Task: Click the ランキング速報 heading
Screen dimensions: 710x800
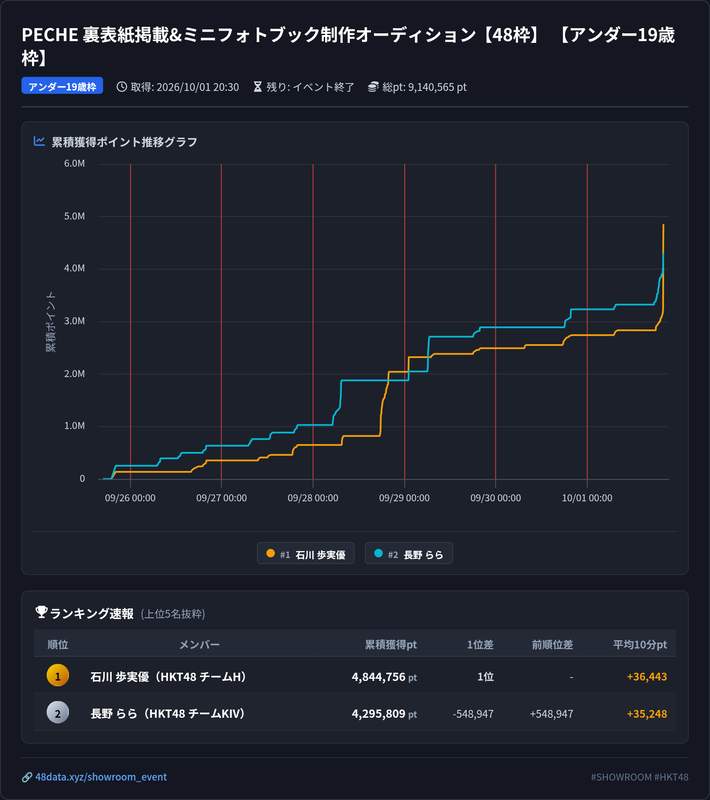Action: (92, 613)
